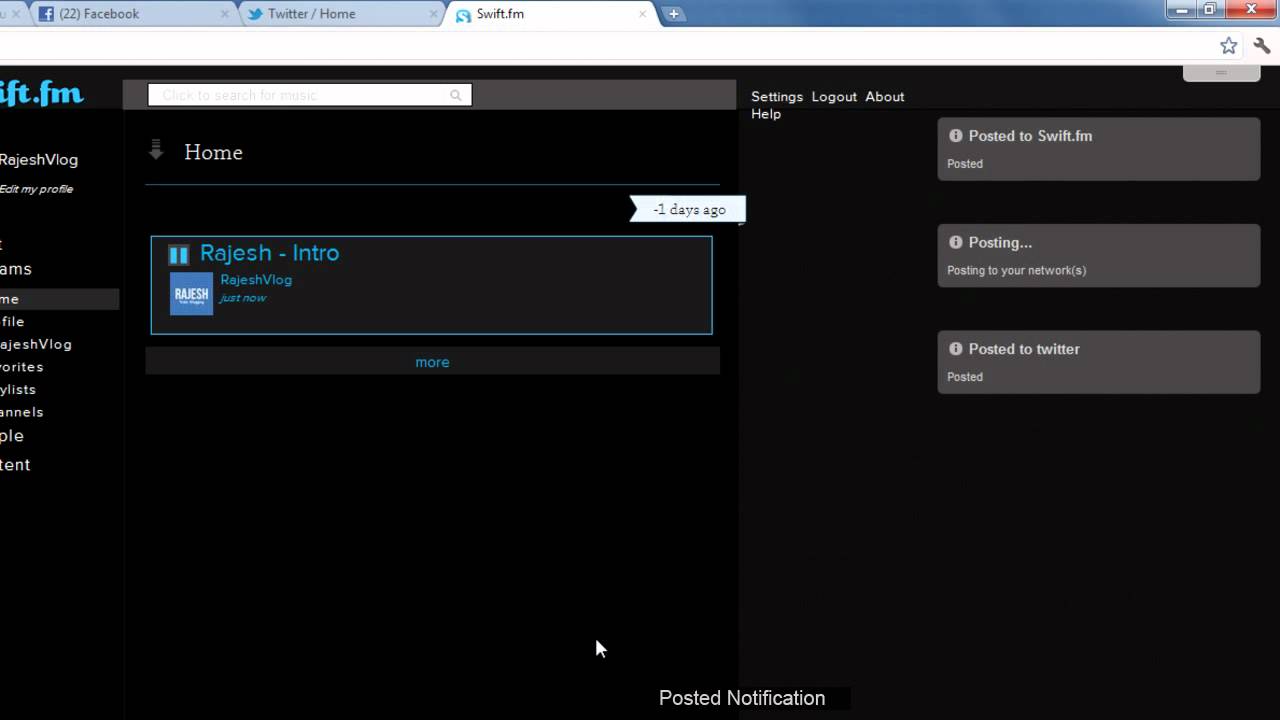Open a new browser tab
The width and height of the screenshot is (1280, 720).
[x=674, y=14]
